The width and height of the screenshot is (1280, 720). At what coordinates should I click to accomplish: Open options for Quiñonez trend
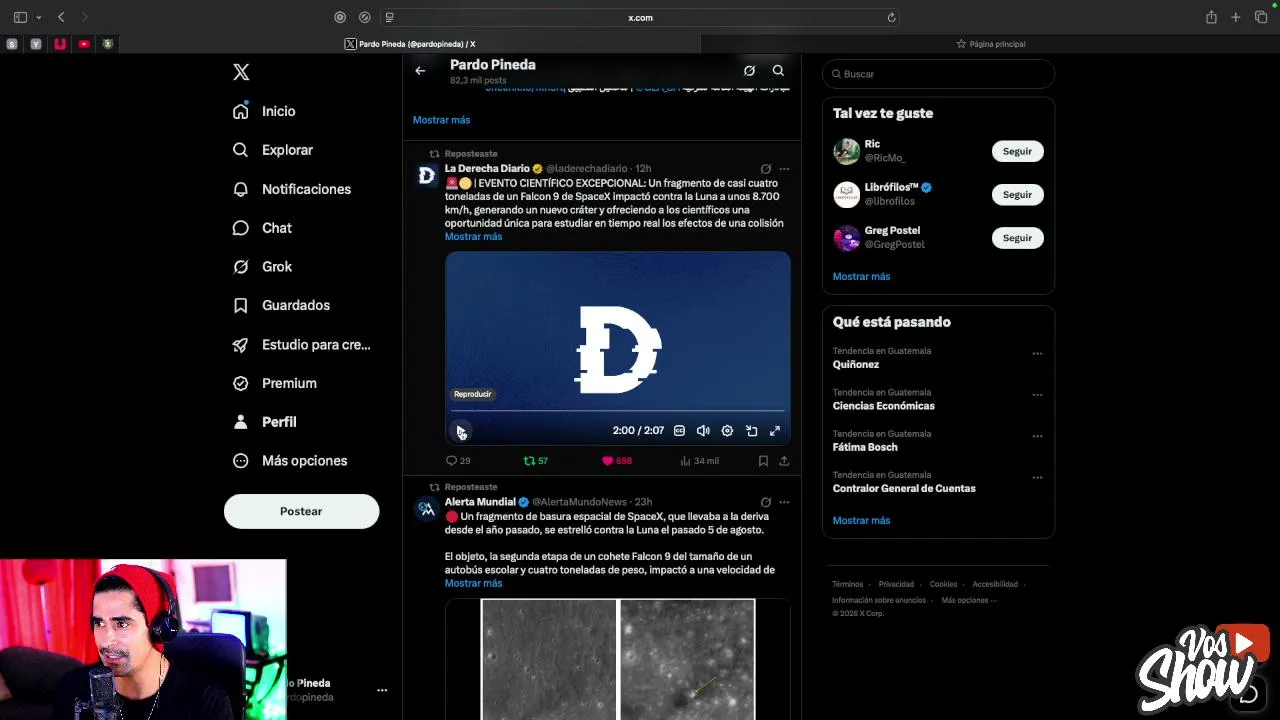click(1037, 354)
